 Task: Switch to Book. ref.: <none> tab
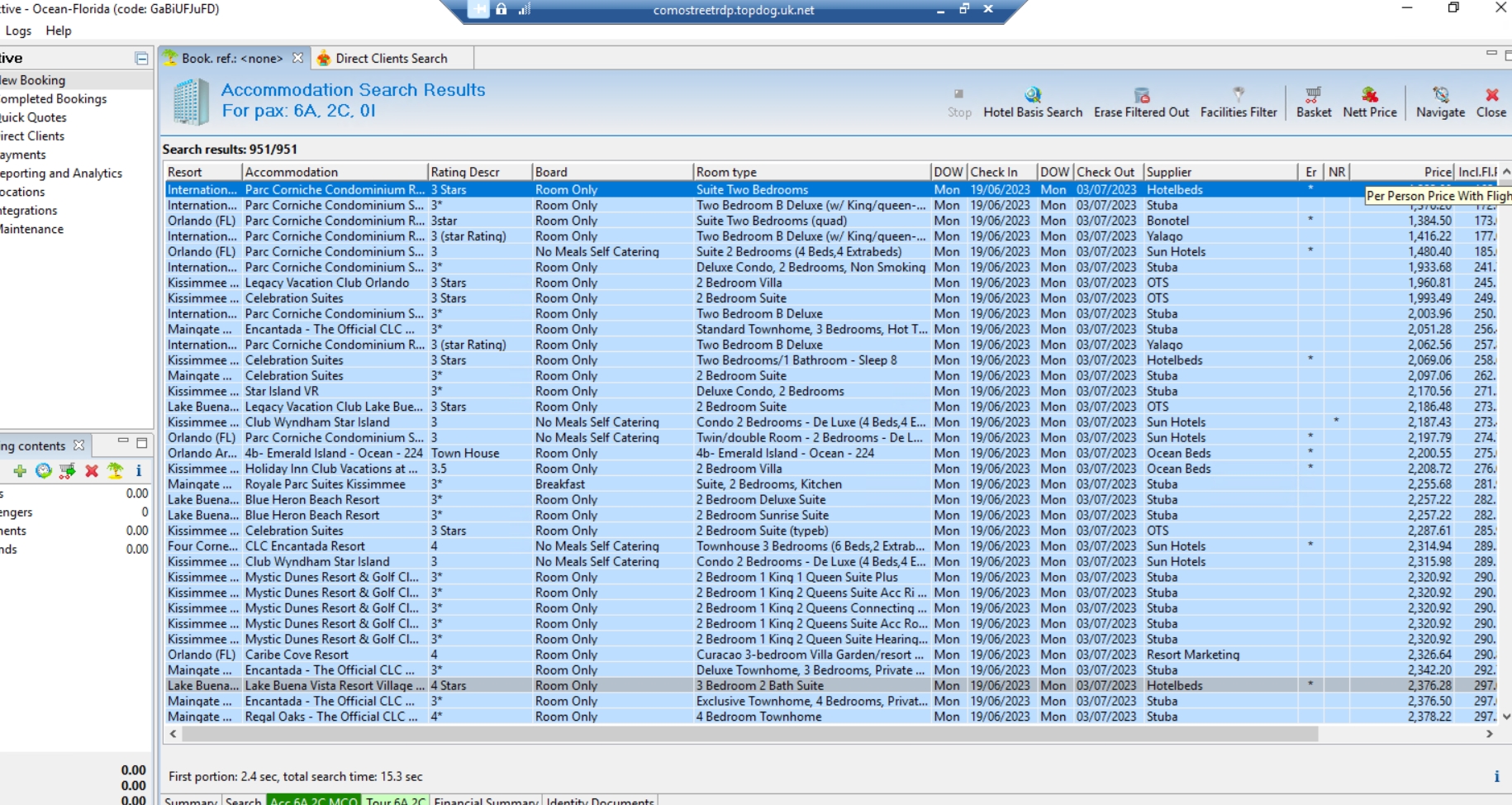coord(232,58)
